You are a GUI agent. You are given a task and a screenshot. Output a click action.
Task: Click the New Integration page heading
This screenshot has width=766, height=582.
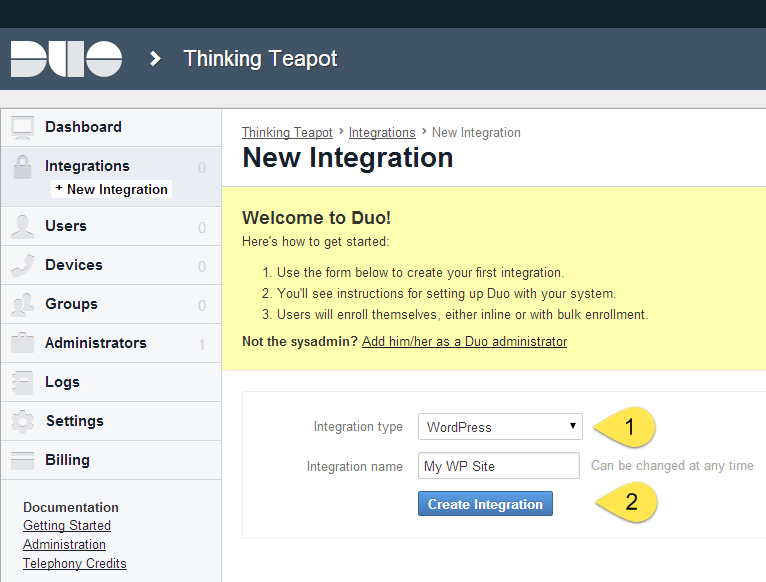coord(348,158)
